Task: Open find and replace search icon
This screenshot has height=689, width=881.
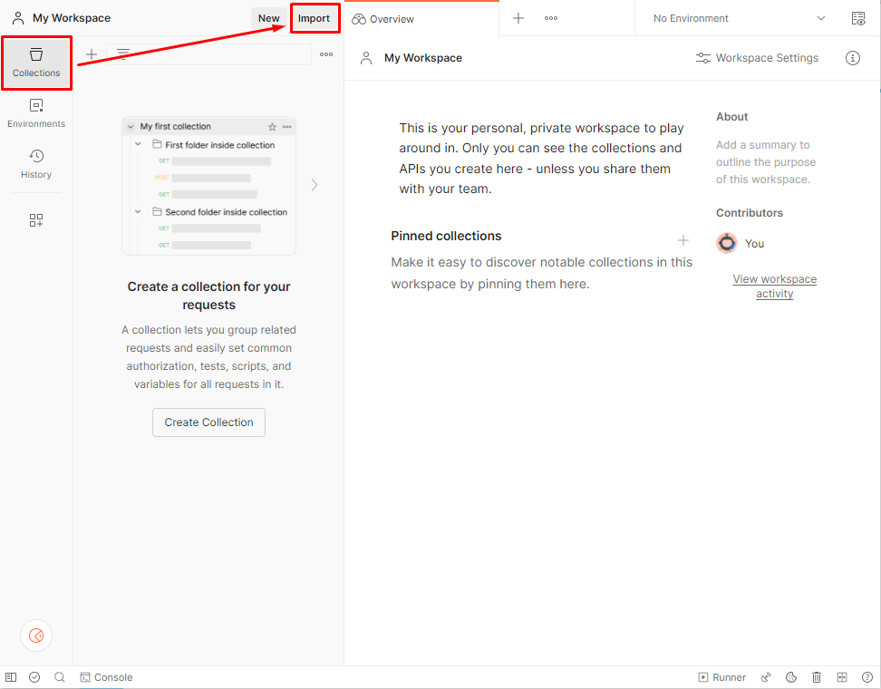Action: point(59,677)
